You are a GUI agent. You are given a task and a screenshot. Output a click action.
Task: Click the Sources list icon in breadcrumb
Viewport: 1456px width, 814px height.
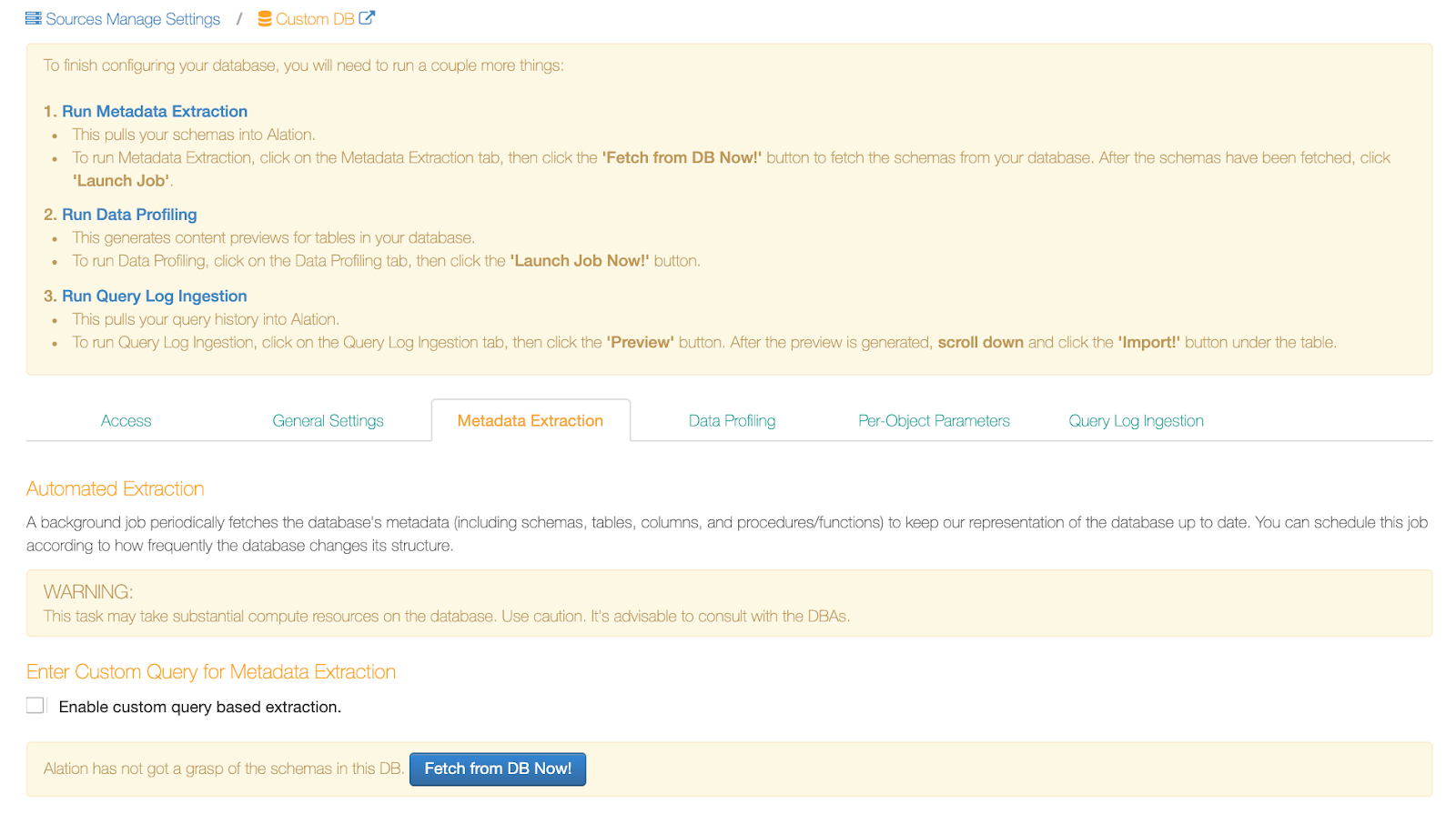(x=34, y=18)
